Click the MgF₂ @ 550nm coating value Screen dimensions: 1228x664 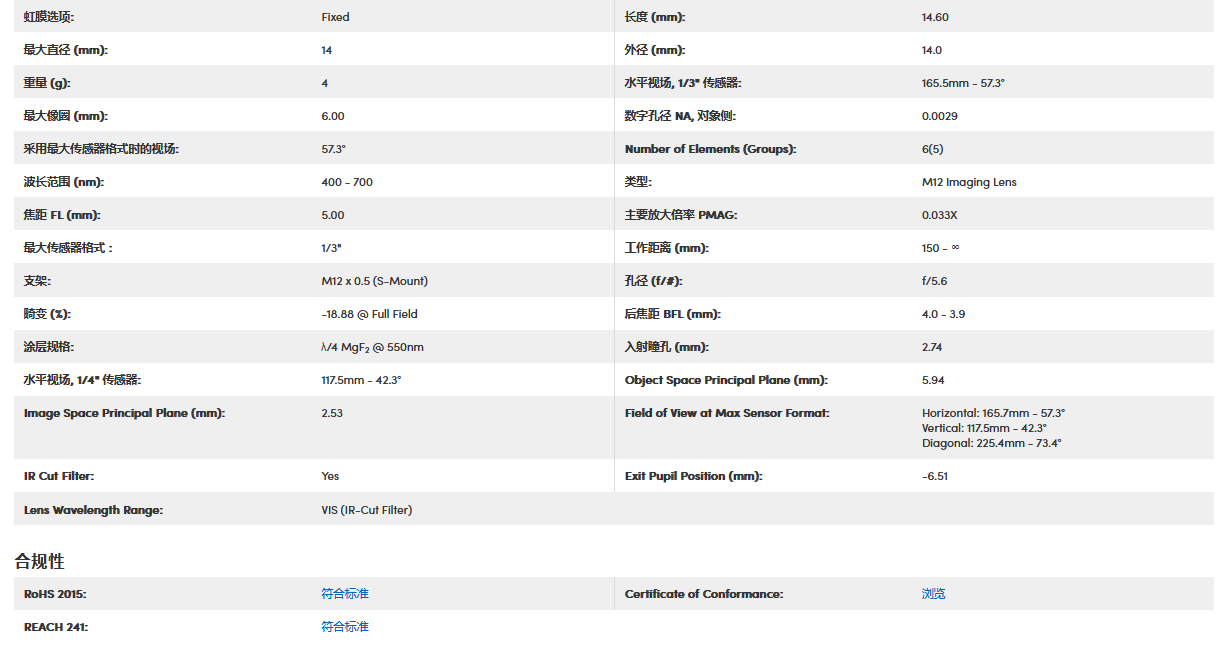pos(372,347)
